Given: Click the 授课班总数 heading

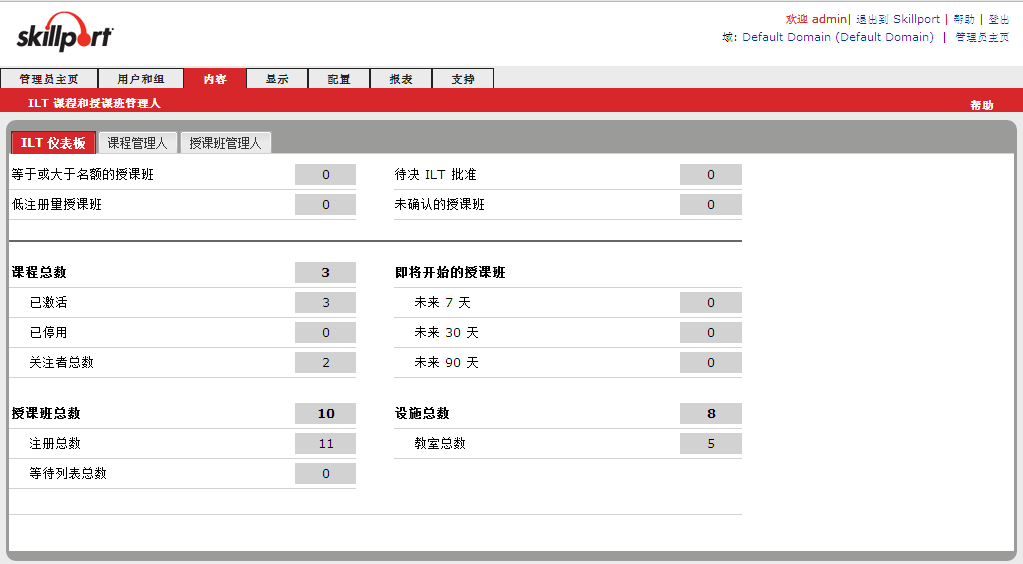Looking at the screenshot, I should tap(46, 413).
